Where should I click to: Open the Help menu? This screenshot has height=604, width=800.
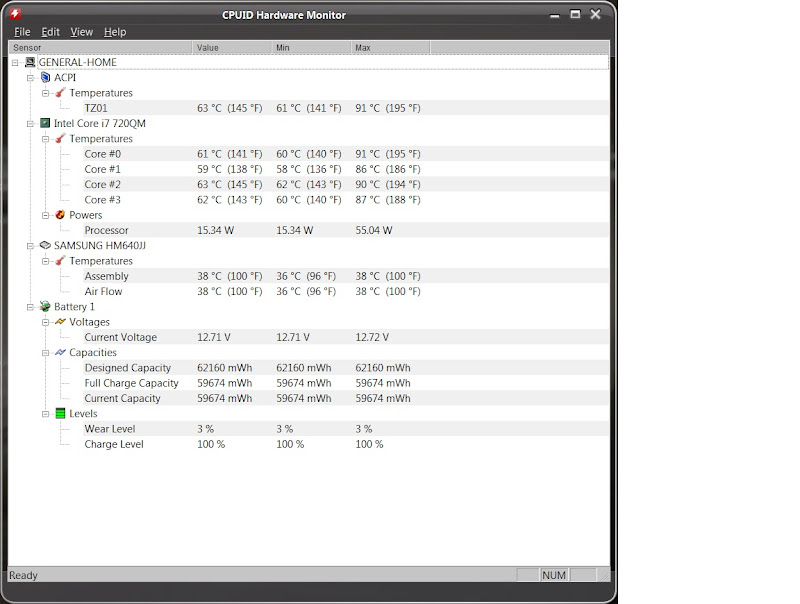115,32
